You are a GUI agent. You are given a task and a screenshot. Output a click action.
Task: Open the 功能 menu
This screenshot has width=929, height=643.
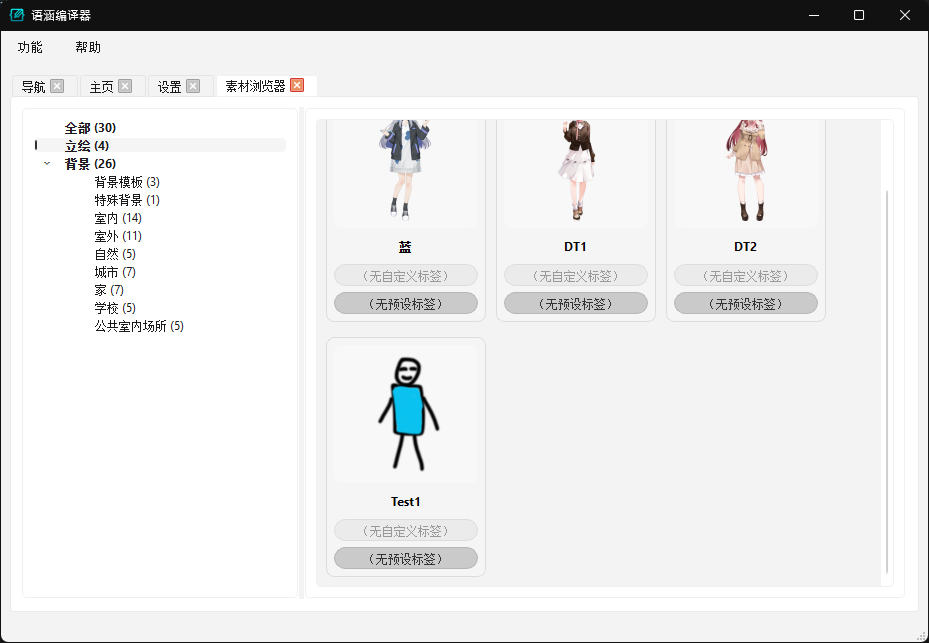[x=30, y=47]
